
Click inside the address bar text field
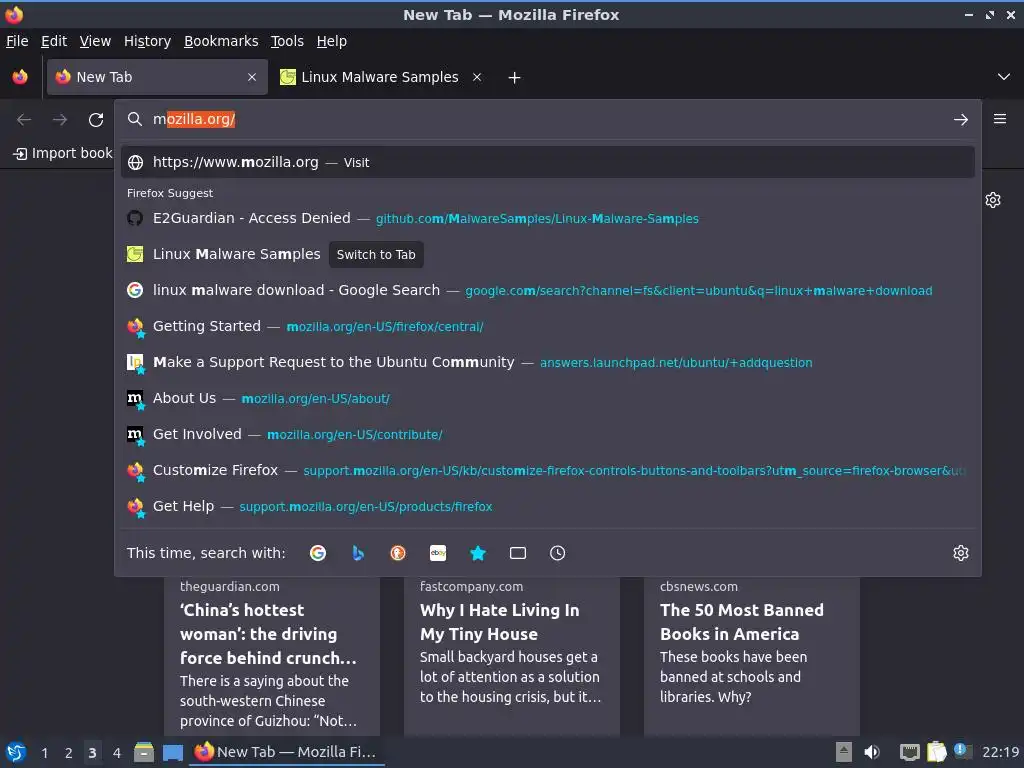549,120
